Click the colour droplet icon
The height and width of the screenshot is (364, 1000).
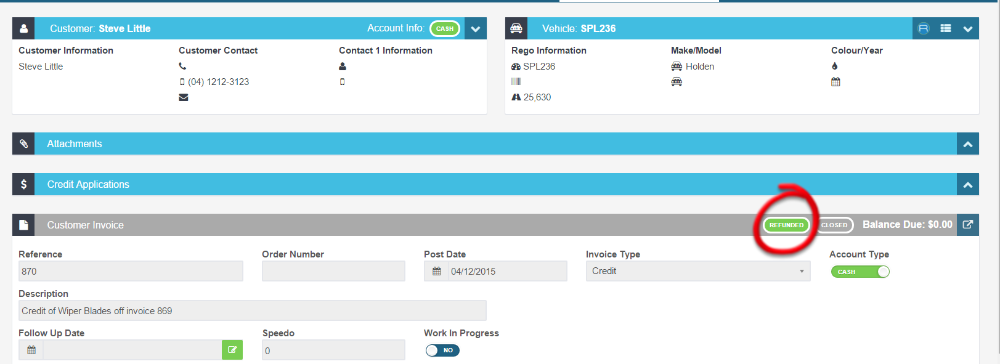[x=835, y=66]
